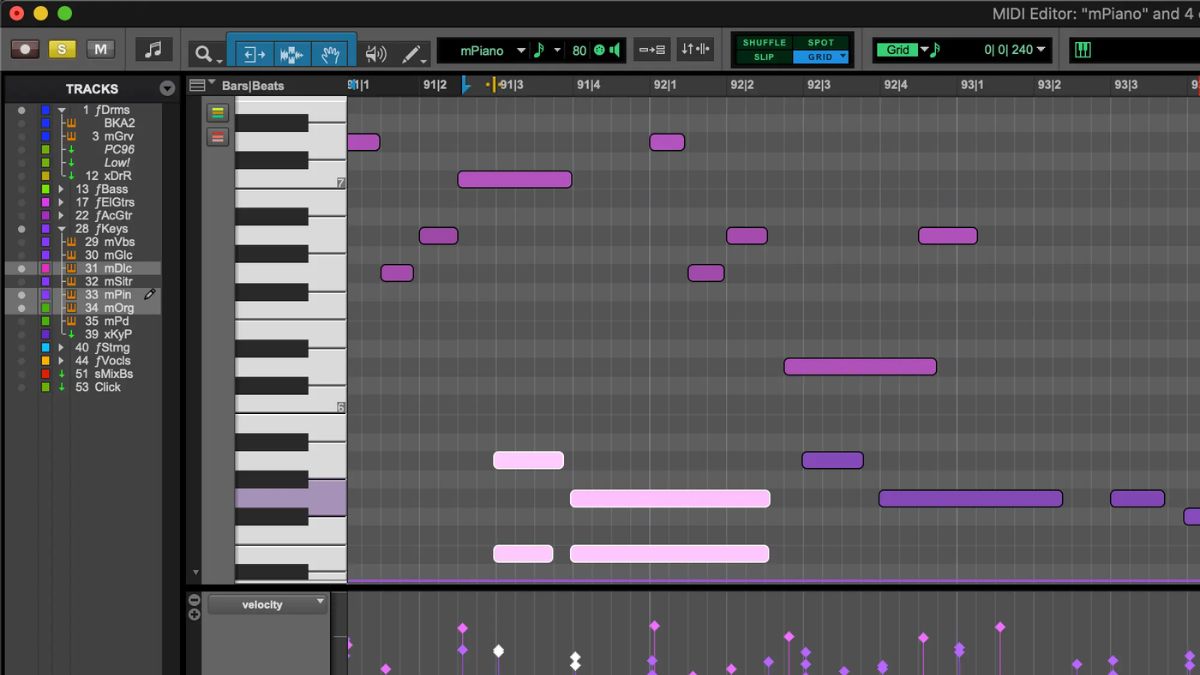Click the yellow-green lane view button above the keyboard
Viewport: 1200px width, 675px height.
[218, 113]
